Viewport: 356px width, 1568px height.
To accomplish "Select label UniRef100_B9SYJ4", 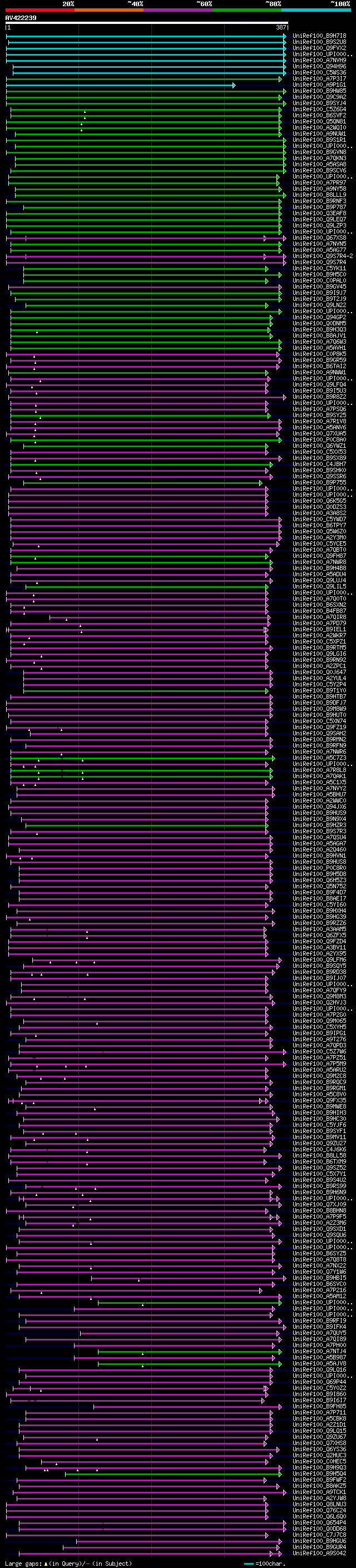I will 319,103.
